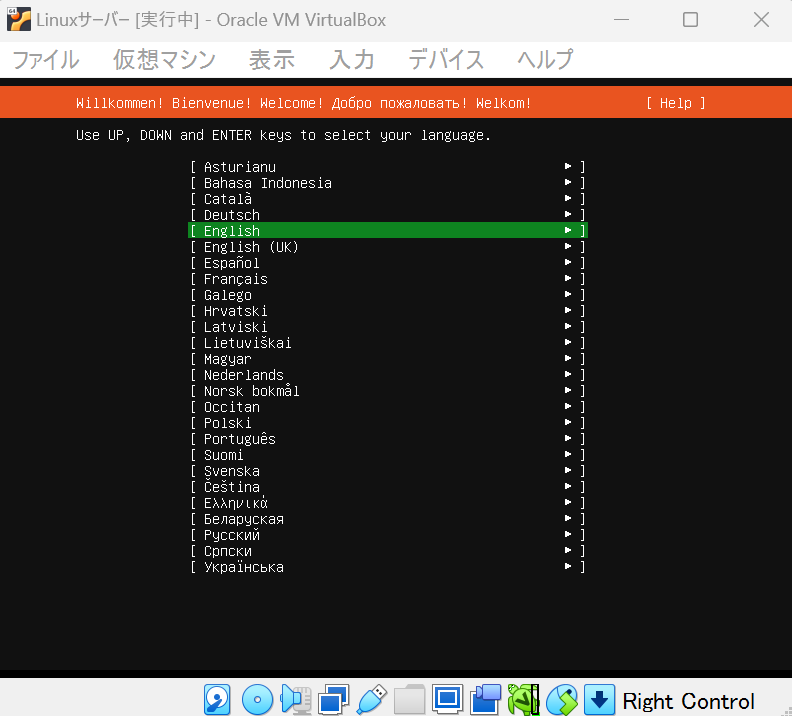Choose Español as the installer language
Viewport: 792px width, 716px height.
pos(387,263)
